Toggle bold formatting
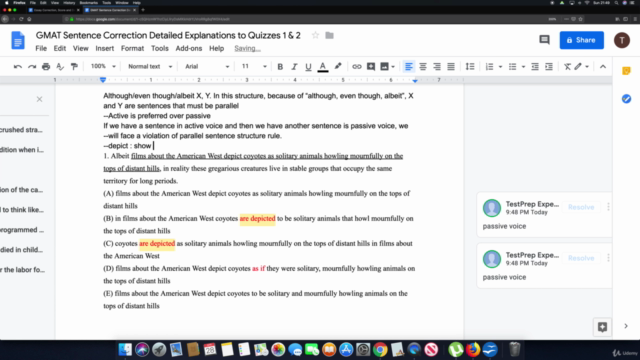The image size is (640, 360). (x=280, y=67)
